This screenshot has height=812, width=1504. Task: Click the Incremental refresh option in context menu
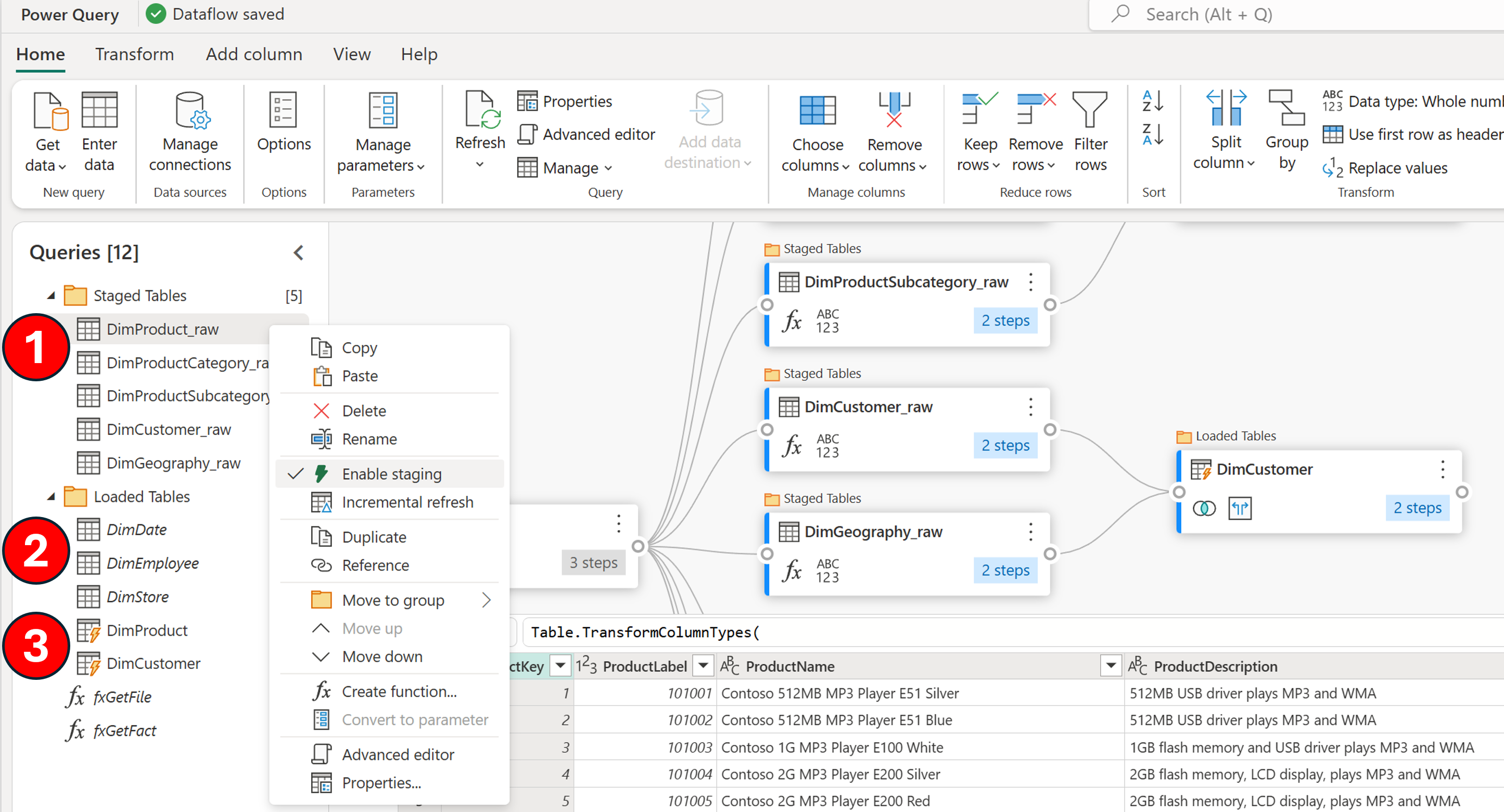(x=407, y=502)
